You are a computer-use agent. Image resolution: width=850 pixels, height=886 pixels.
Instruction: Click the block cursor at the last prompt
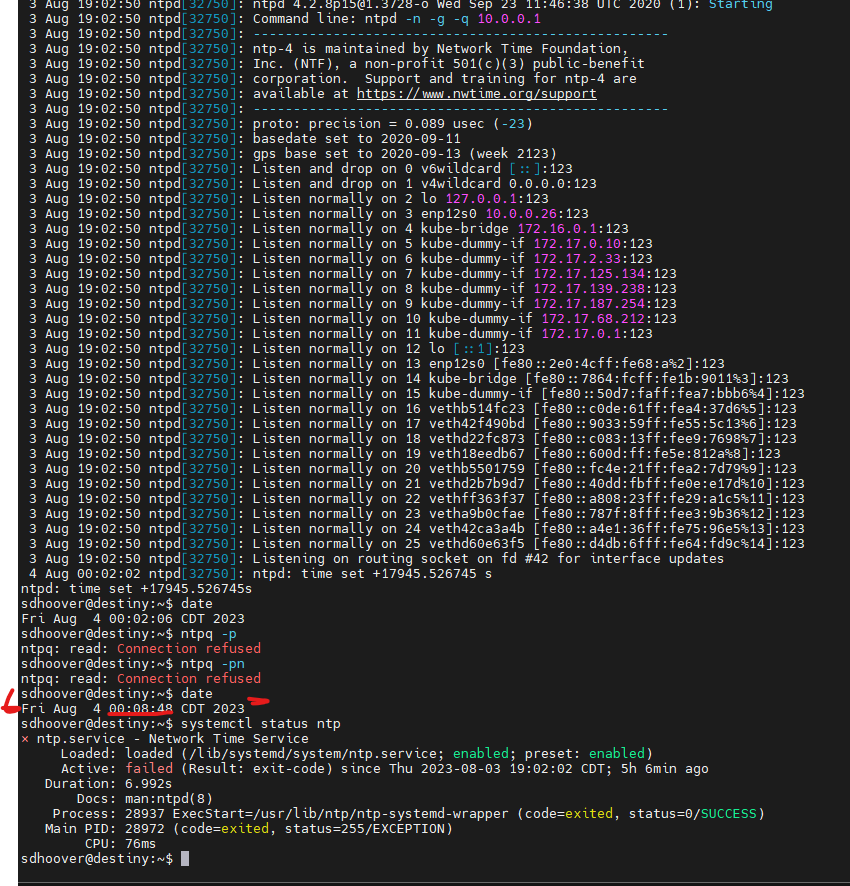tap(185, 858)
